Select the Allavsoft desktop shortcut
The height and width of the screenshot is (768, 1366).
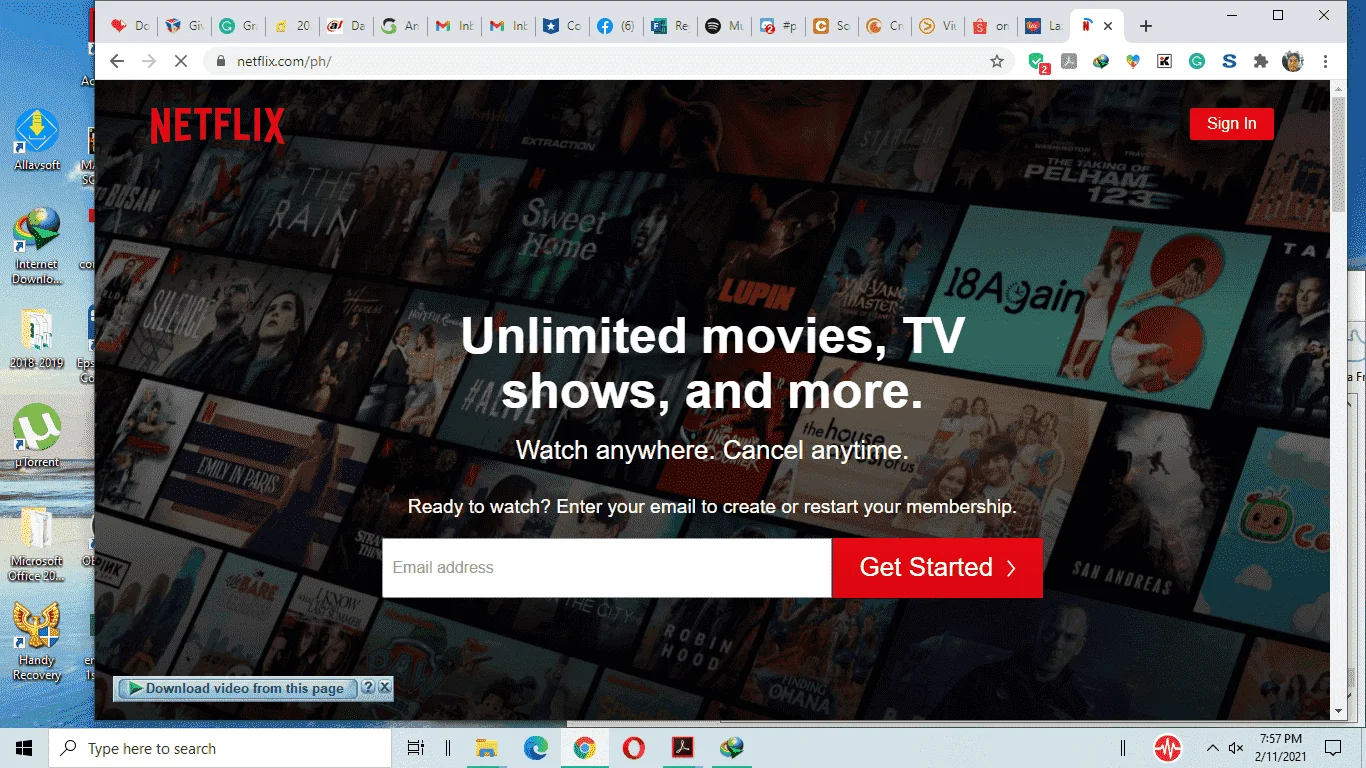[37, 140]
